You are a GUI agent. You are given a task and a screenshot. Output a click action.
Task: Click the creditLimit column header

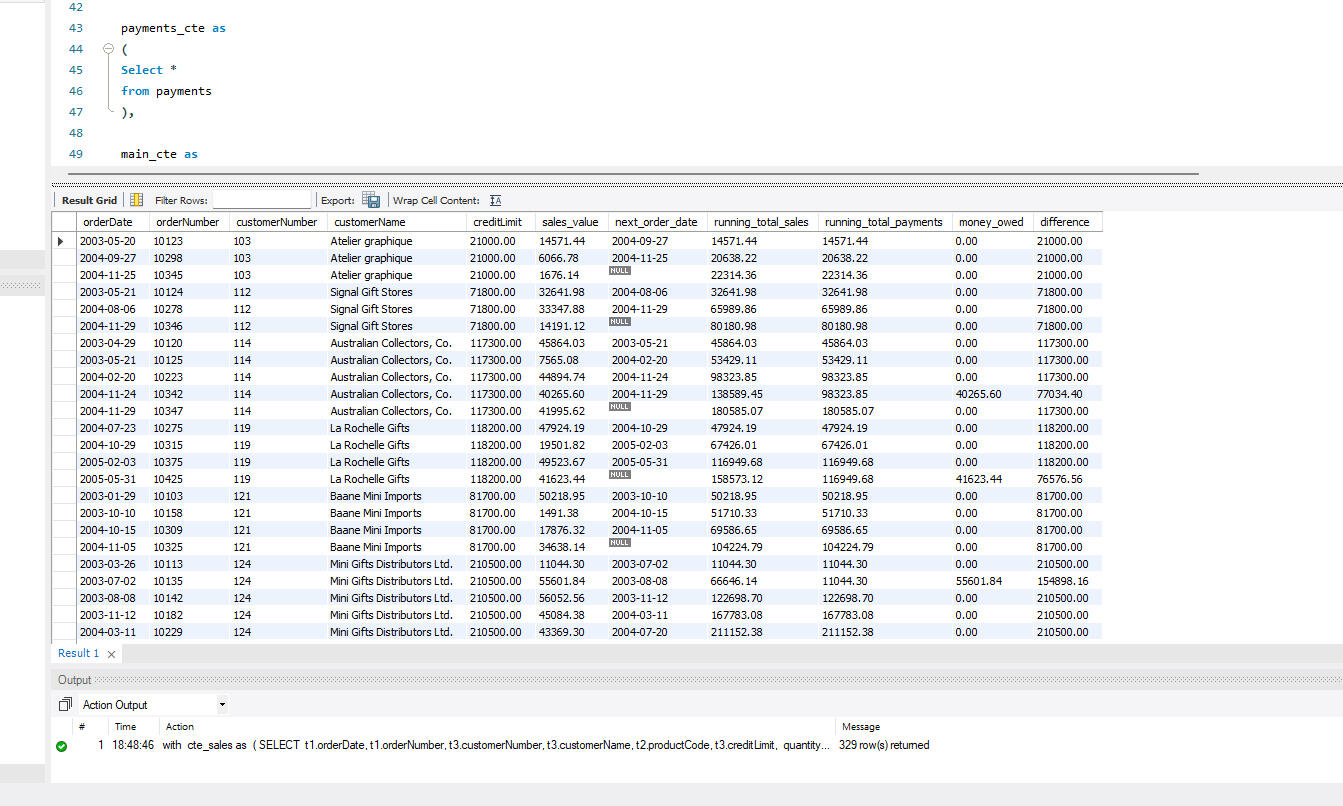pyautogui.click(x=500, y=222)
